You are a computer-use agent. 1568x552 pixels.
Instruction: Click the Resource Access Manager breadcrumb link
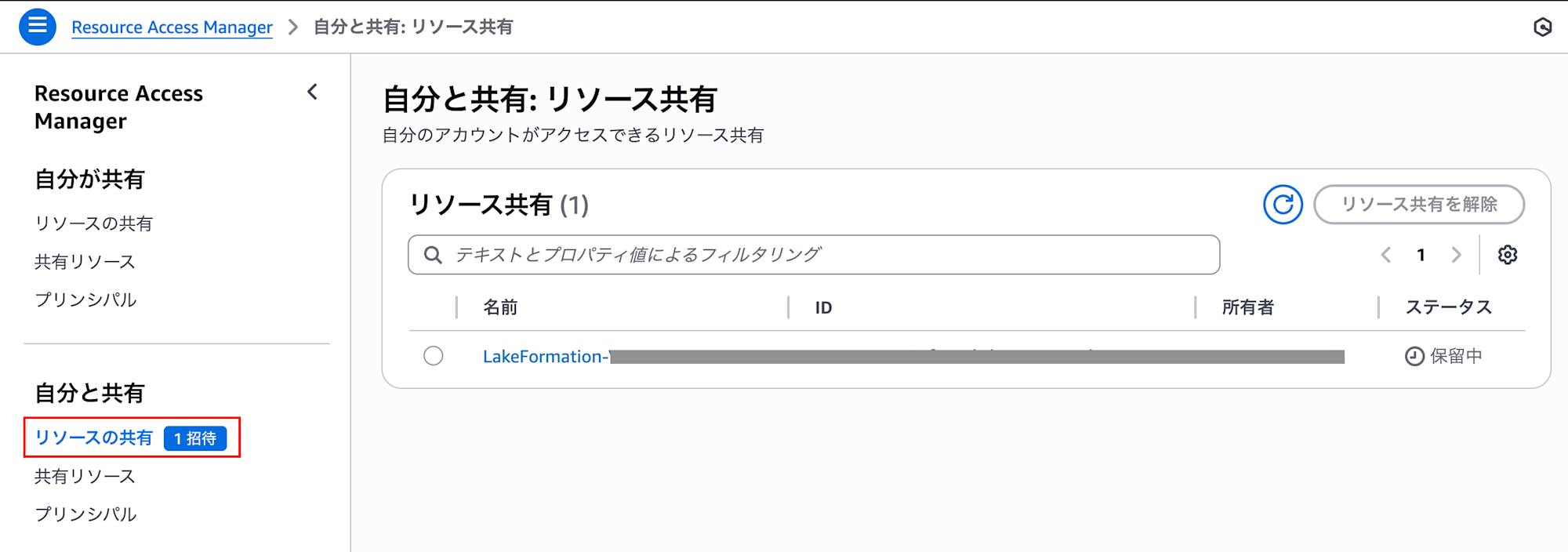pyautogui.click(x=172, y=27)
